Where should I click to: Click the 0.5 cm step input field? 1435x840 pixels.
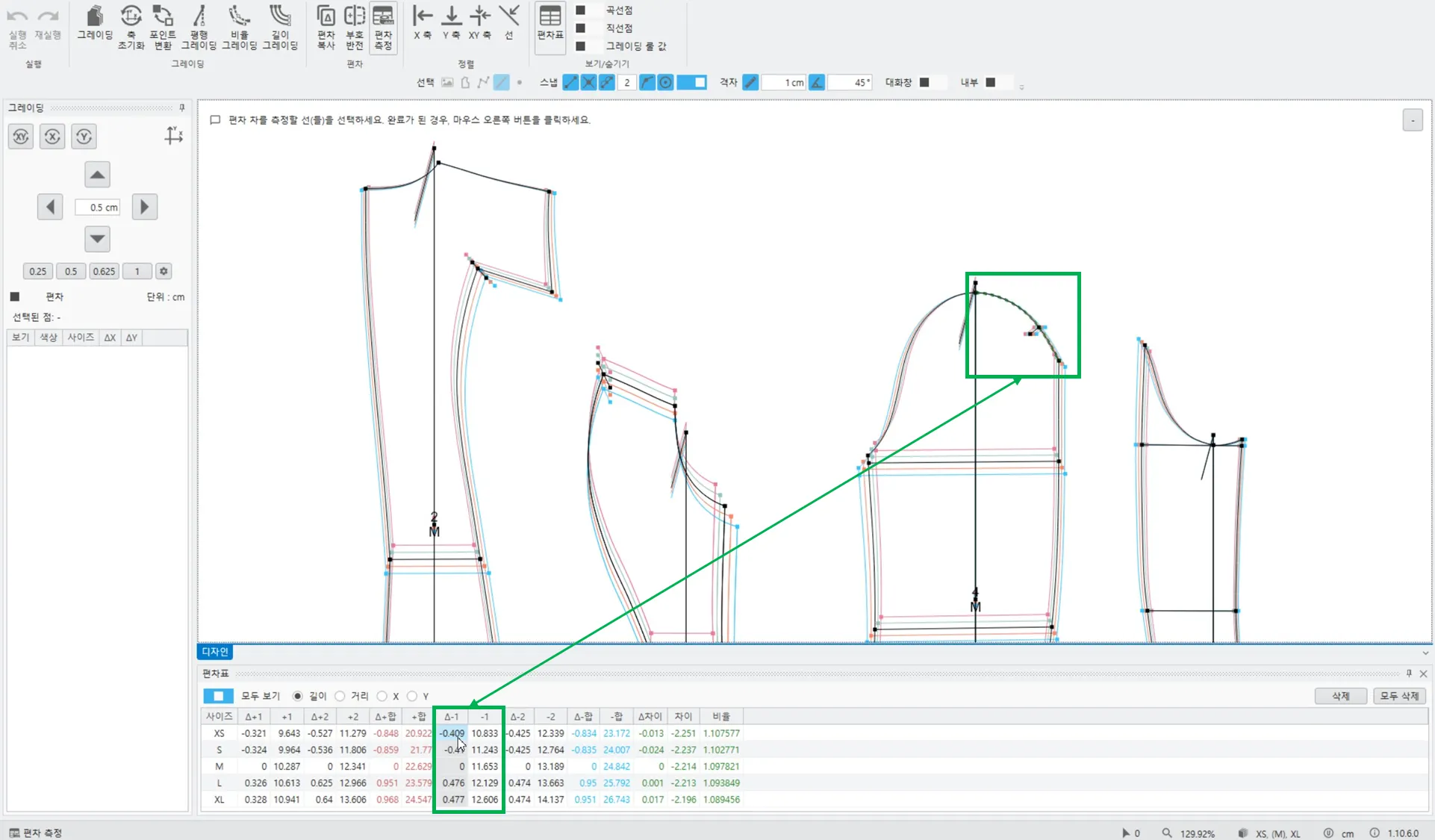(98, 208)
